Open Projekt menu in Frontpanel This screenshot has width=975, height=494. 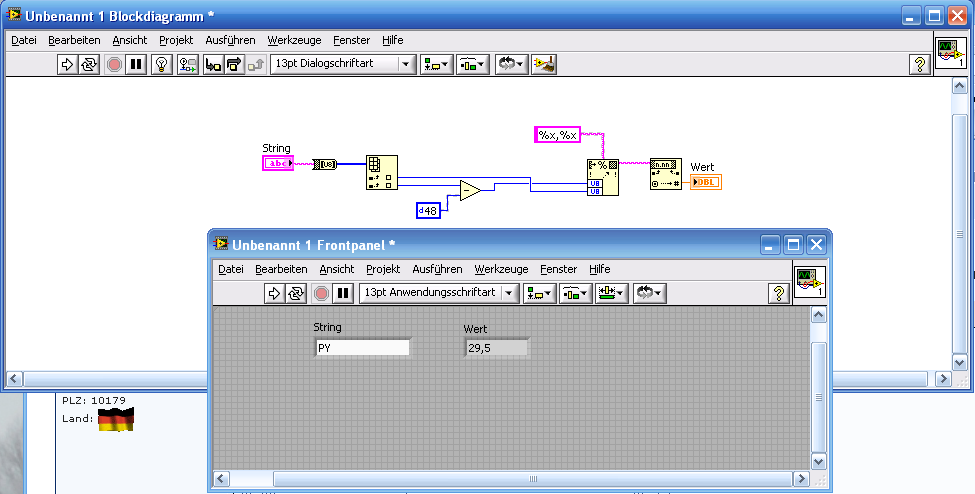(x=383, y=269)
